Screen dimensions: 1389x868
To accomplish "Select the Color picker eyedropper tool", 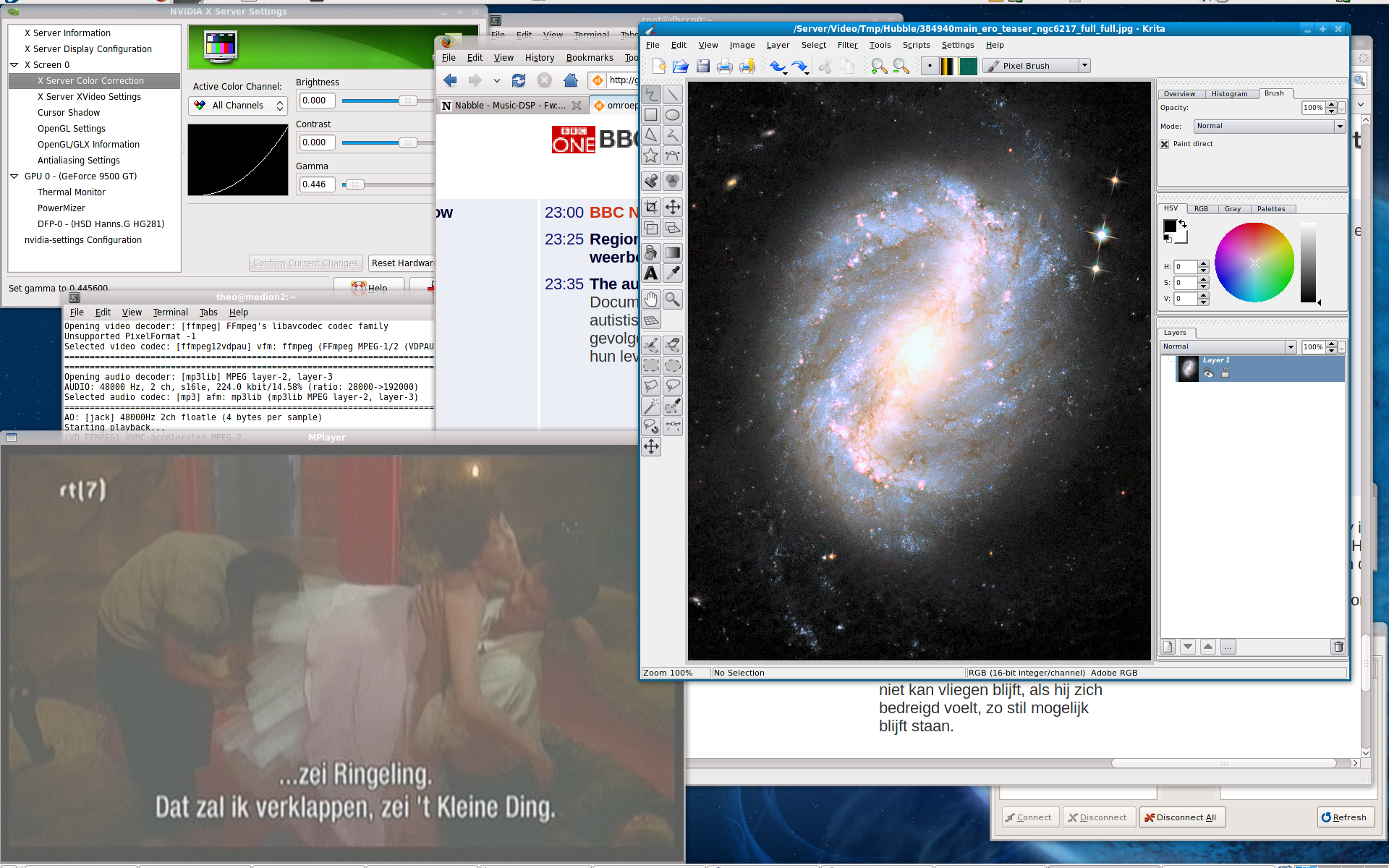I will tap(673, 273).
